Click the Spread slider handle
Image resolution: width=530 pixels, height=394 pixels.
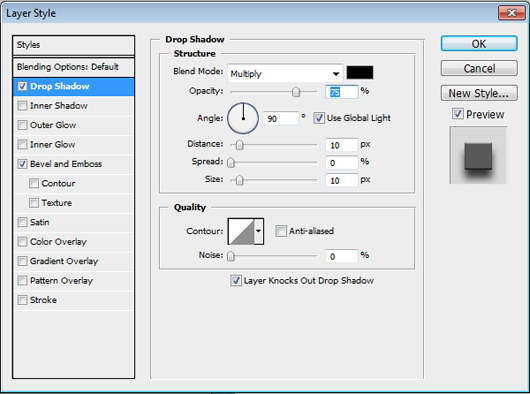point(231,163)
